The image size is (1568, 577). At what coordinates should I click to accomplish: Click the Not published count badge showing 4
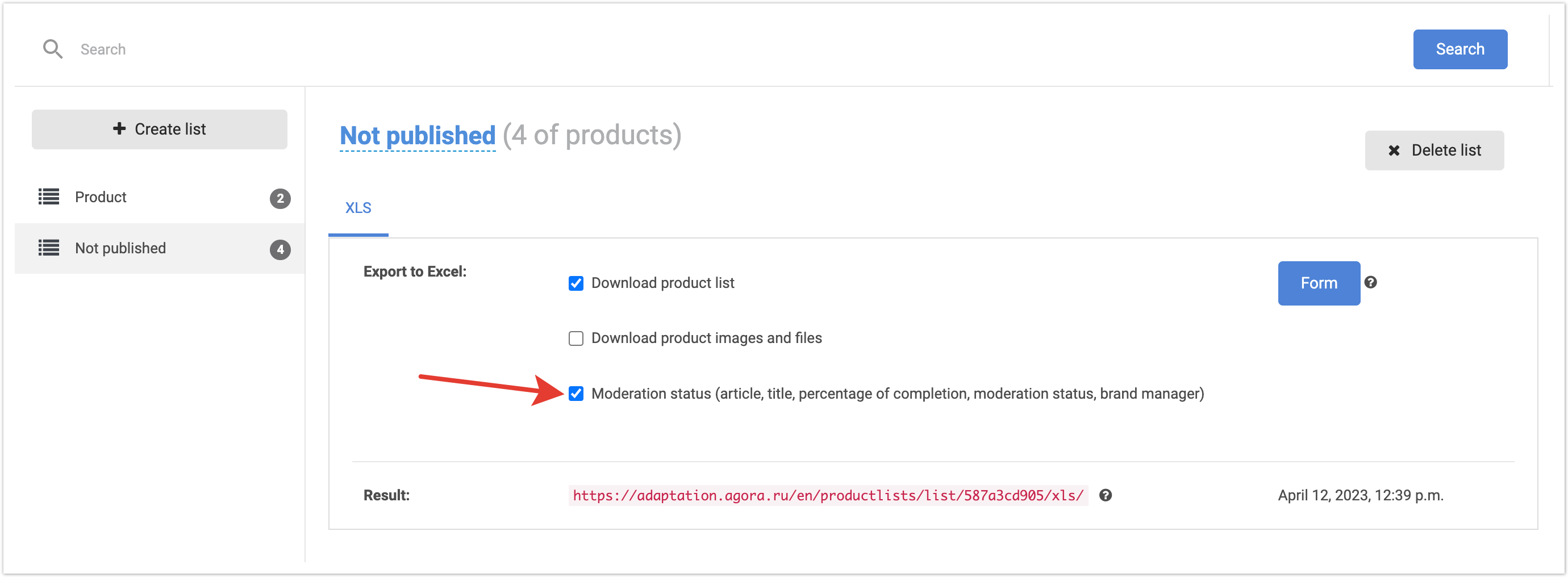(280, 249)
